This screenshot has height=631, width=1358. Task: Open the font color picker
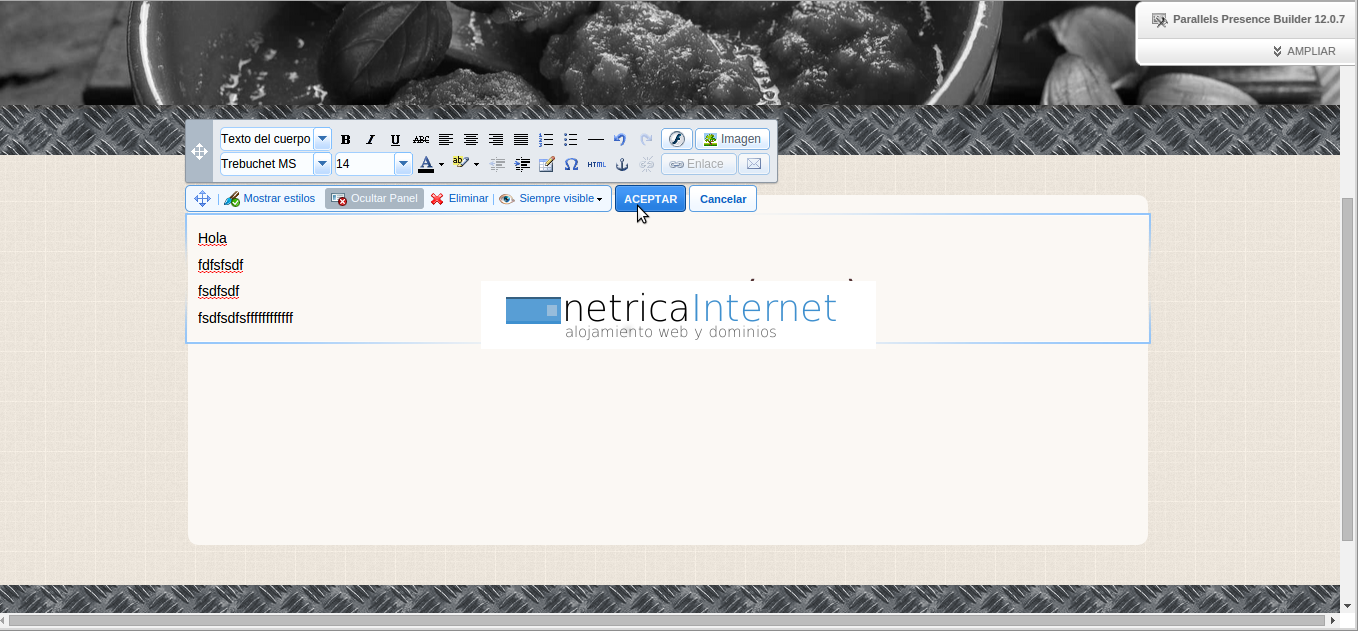(x=430, y=164)
